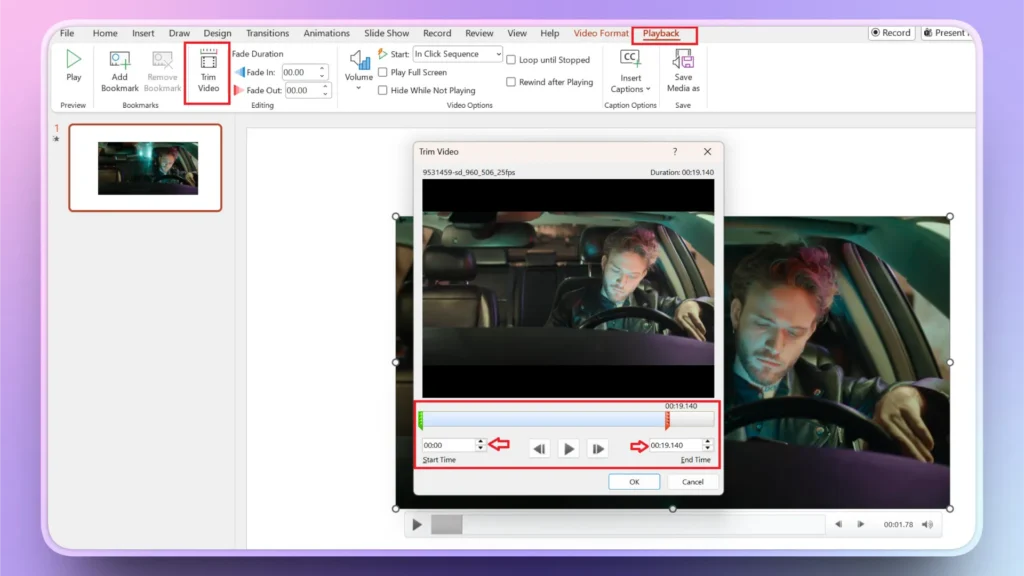Viewport: 1024px width, 576px height.
Task: Select slide 1 thumbnail
Action: (145, 168)
